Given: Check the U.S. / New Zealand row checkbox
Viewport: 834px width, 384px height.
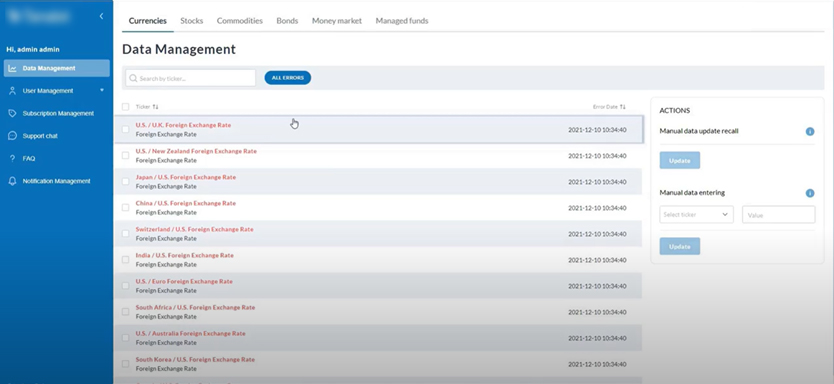Looking at the screenshot, I should (126, 155).
